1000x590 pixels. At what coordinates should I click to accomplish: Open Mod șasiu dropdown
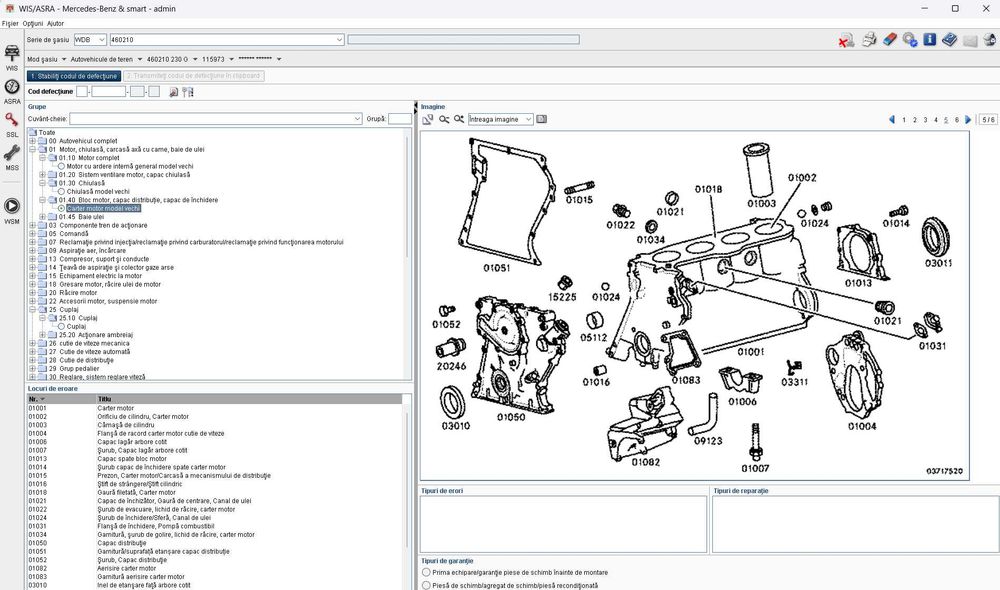pos(47,59)
